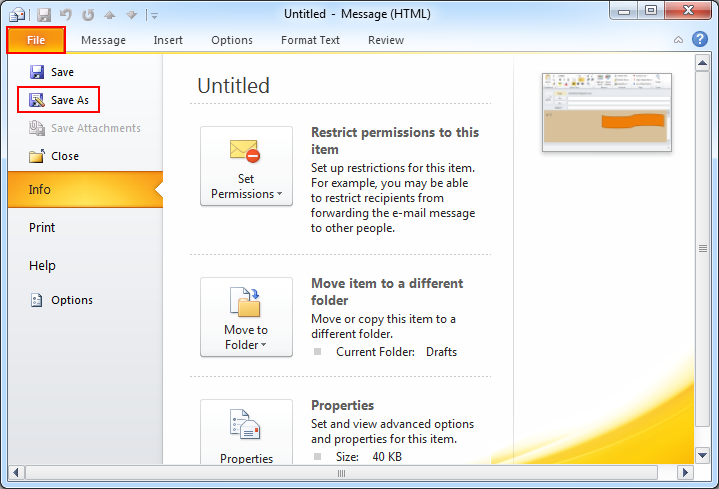Screen dimensions: 719x489
Task: Click the 'Properties' section heading text
Action: tap(342, 406)
